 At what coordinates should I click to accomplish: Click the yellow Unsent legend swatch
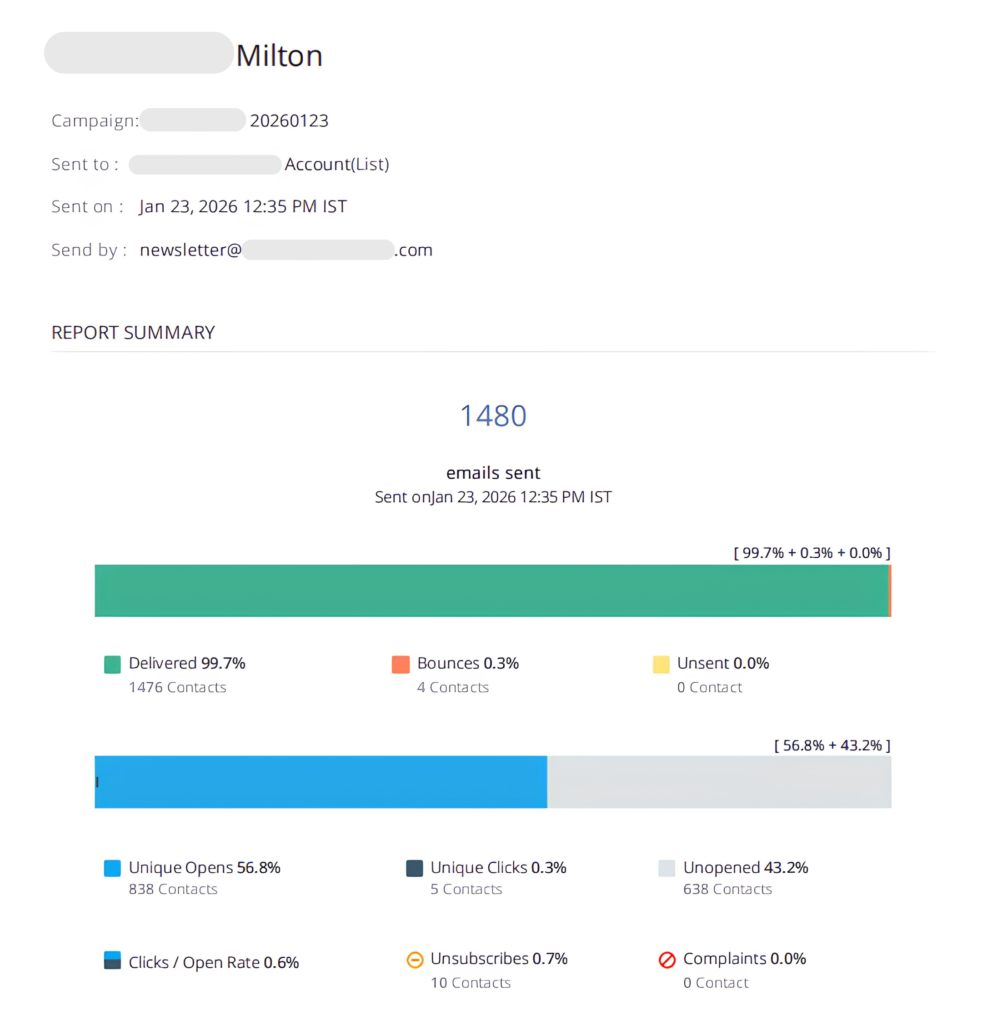pos(661,664)
